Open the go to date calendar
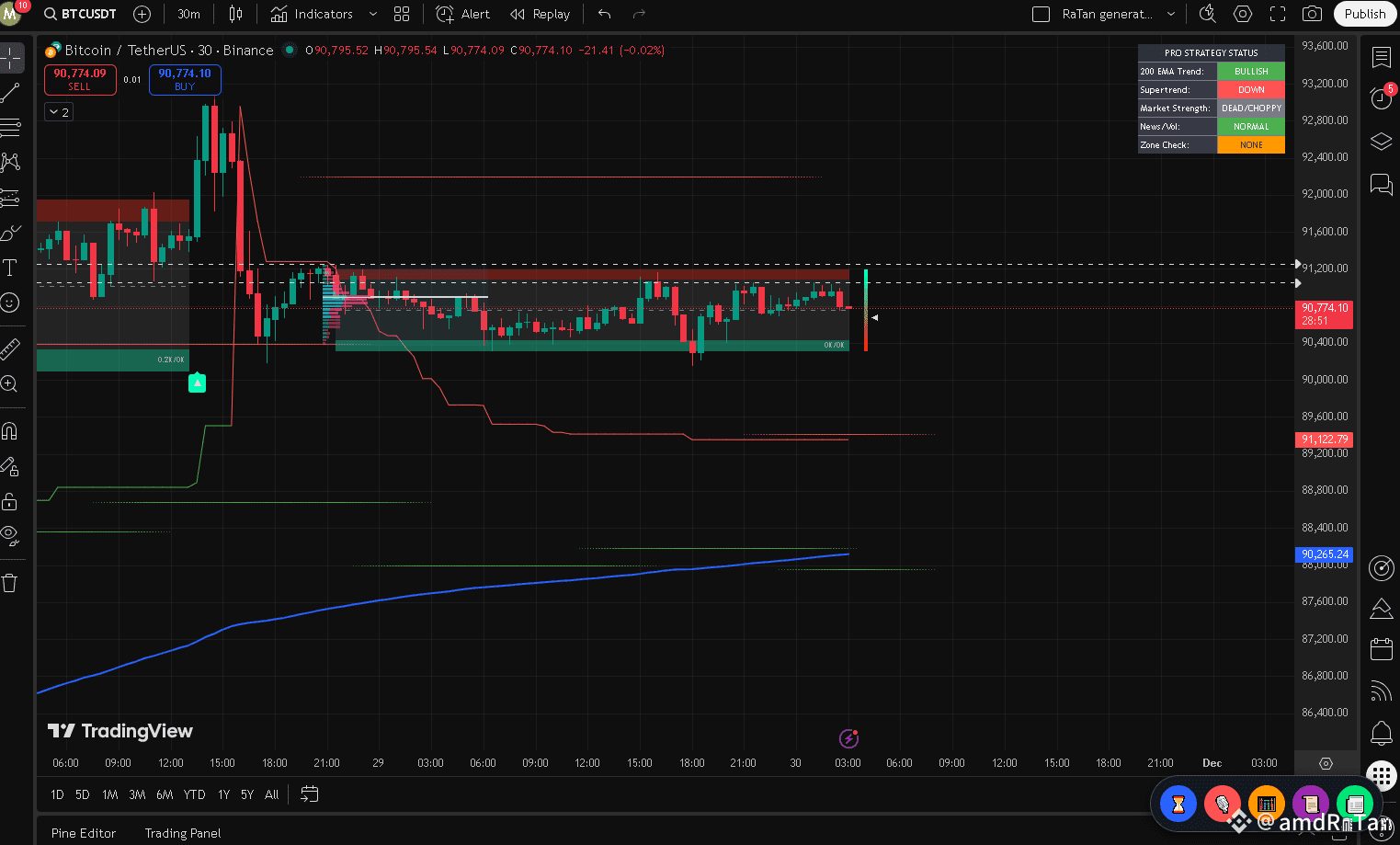This screenshot has height=845, width=1400. [310, 794]
